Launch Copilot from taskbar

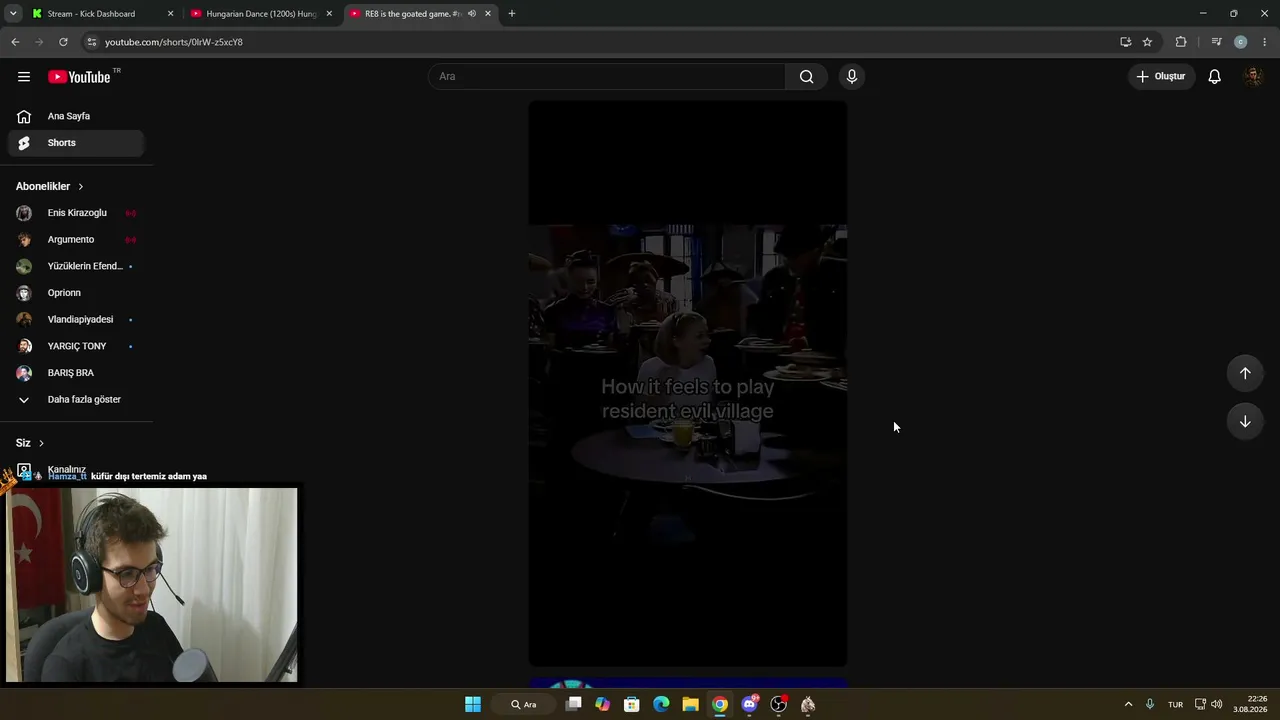(x=602, y=704)
